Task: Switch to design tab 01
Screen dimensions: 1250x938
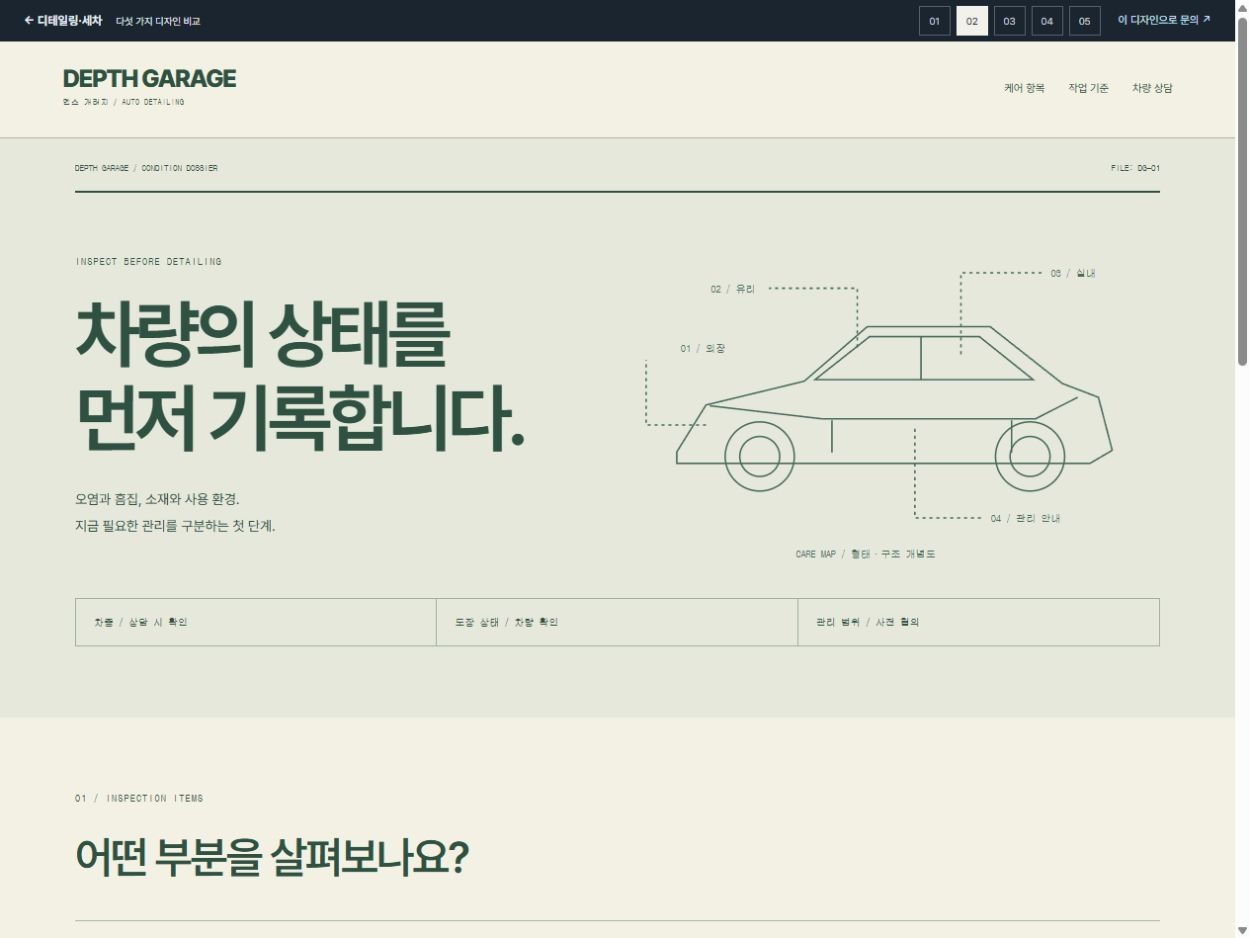Action: pyautogui.click(x=934, y=21)
